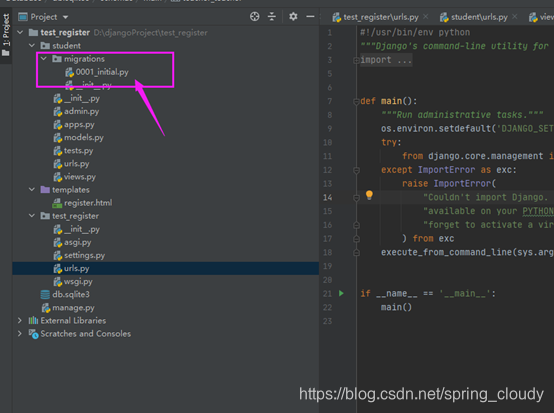Collapse the student folder
Viewport: 554px width, 413px height.
pyautogui.click(x=32, y=46)
